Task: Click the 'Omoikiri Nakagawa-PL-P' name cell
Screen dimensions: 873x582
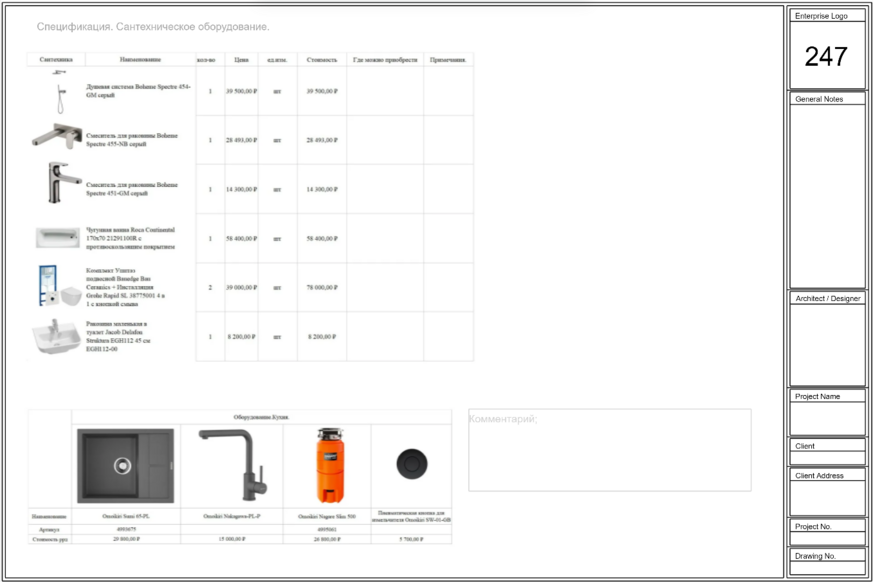Action: tap(232, 516)
